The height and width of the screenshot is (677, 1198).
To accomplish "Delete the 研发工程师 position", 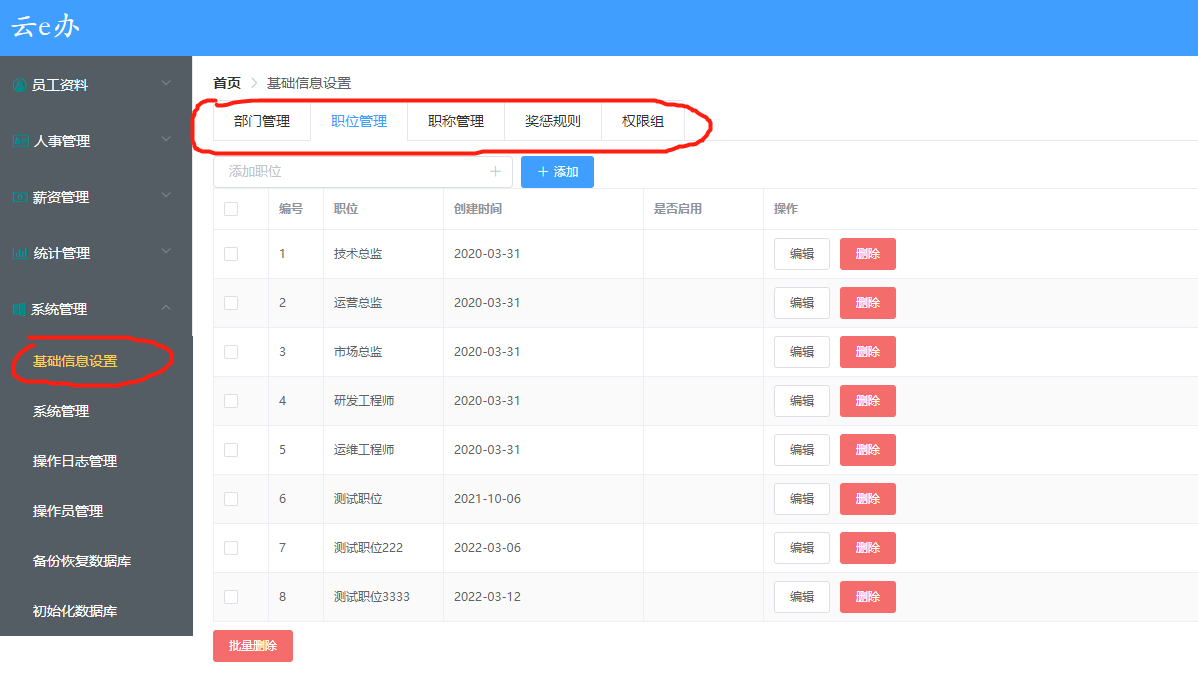I will pos(868,400).
